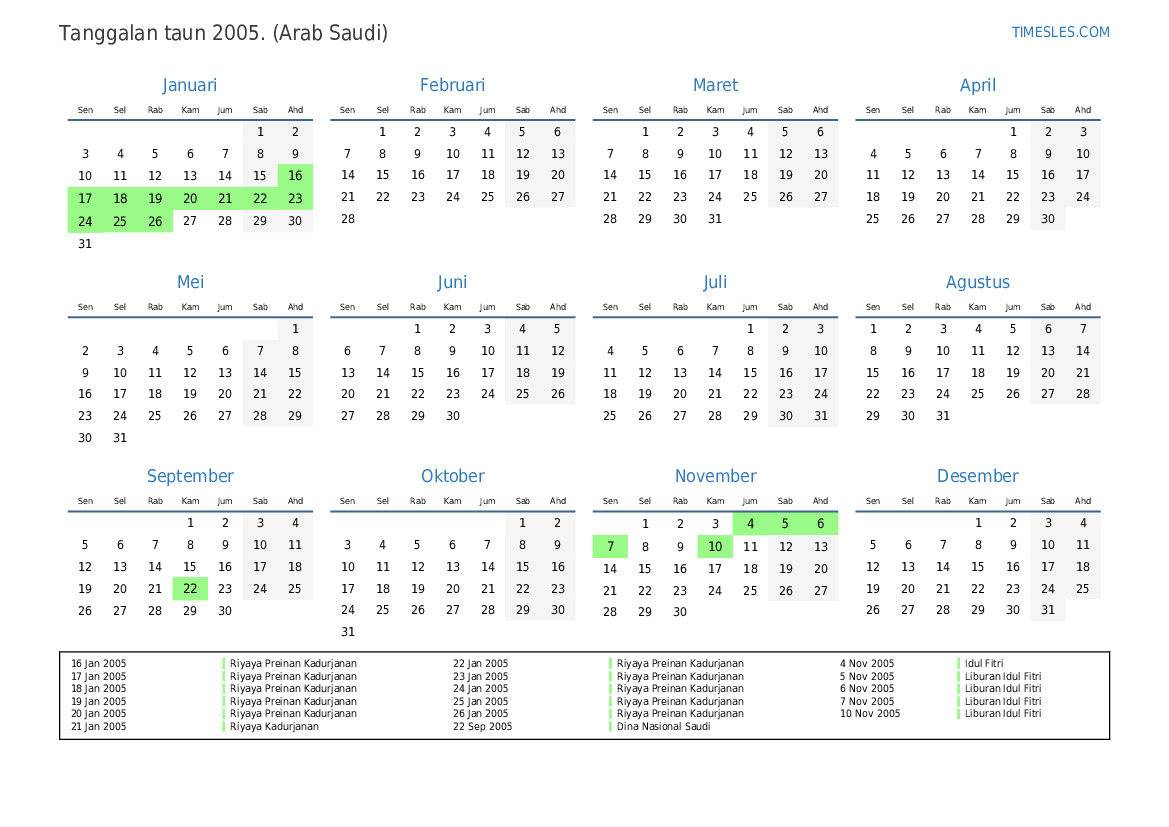Open the TIMESLES.COM link
Viewport: 1169px width, 827px height.
tap(1060, 32)
